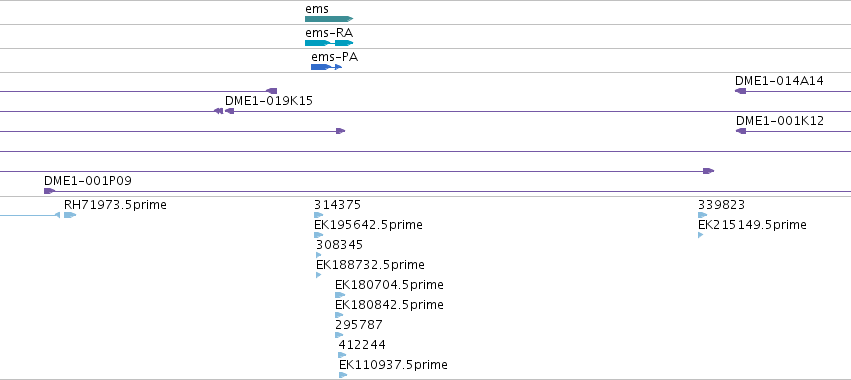This screenshot has width=851, height=380.
Task: Click the EK180842.5prime label
Action: 389,305
